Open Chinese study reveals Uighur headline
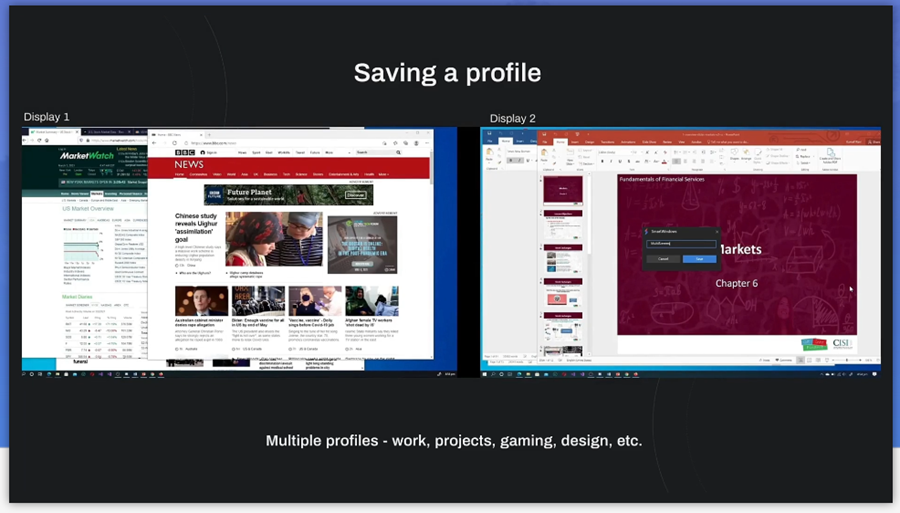This screenshot has height=513, width=900. tap(196, 227)
